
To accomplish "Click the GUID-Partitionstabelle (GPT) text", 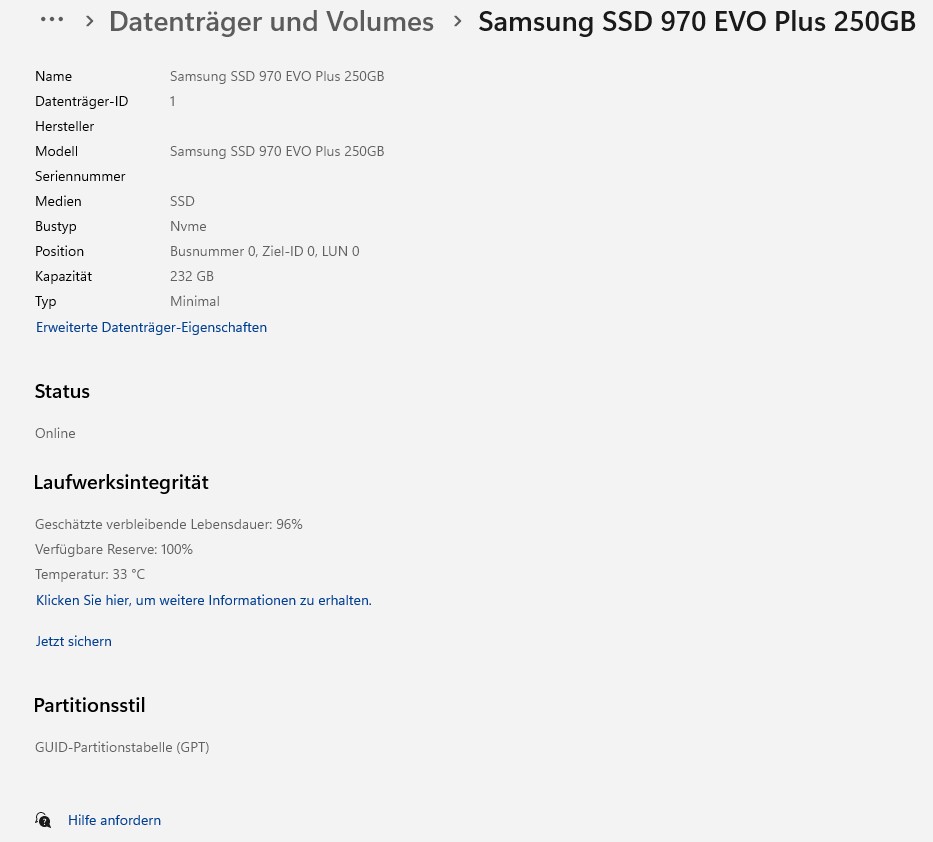I will tap(122, 747).
